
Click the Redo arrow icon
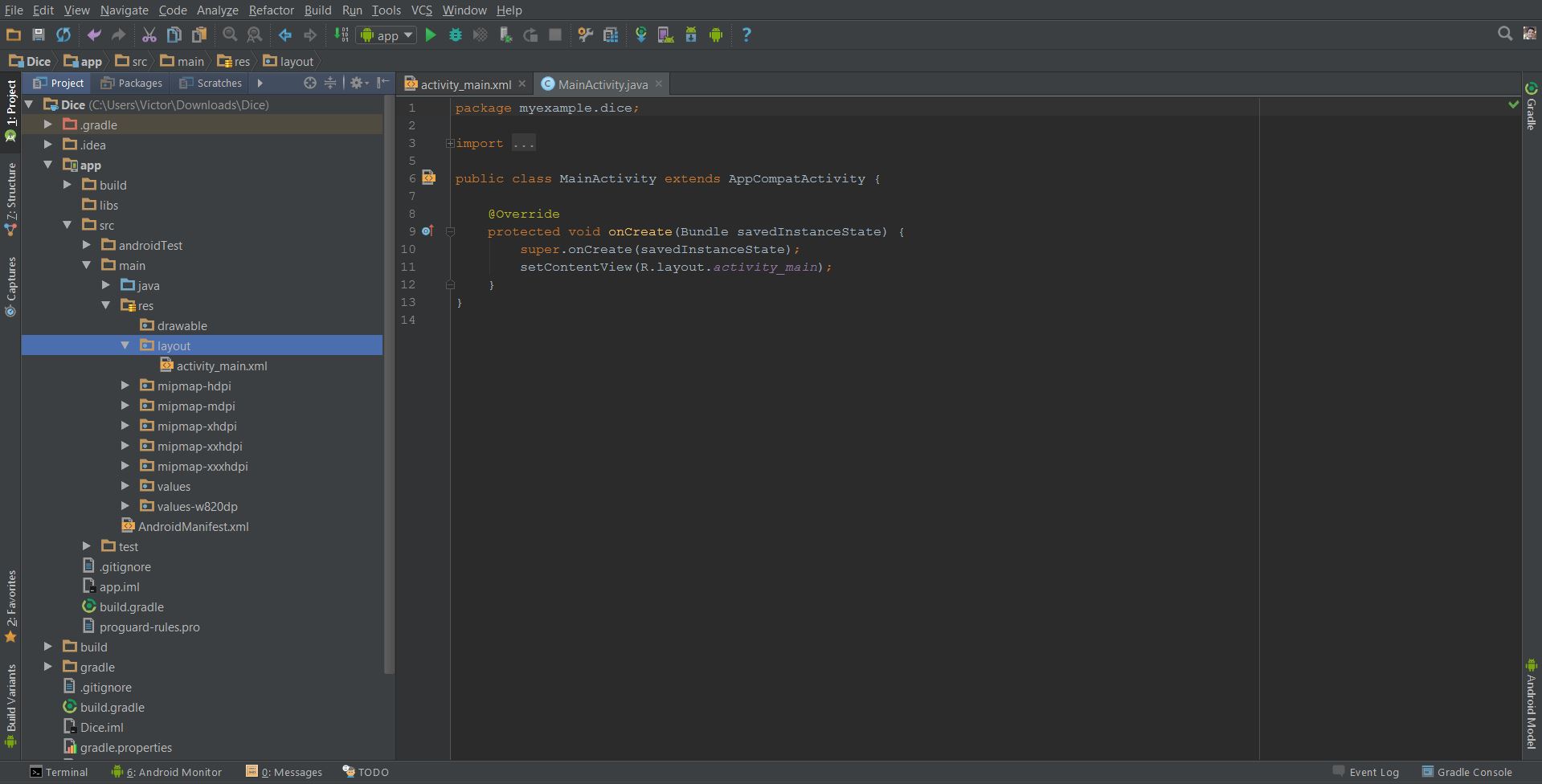[x=118, y=35]
